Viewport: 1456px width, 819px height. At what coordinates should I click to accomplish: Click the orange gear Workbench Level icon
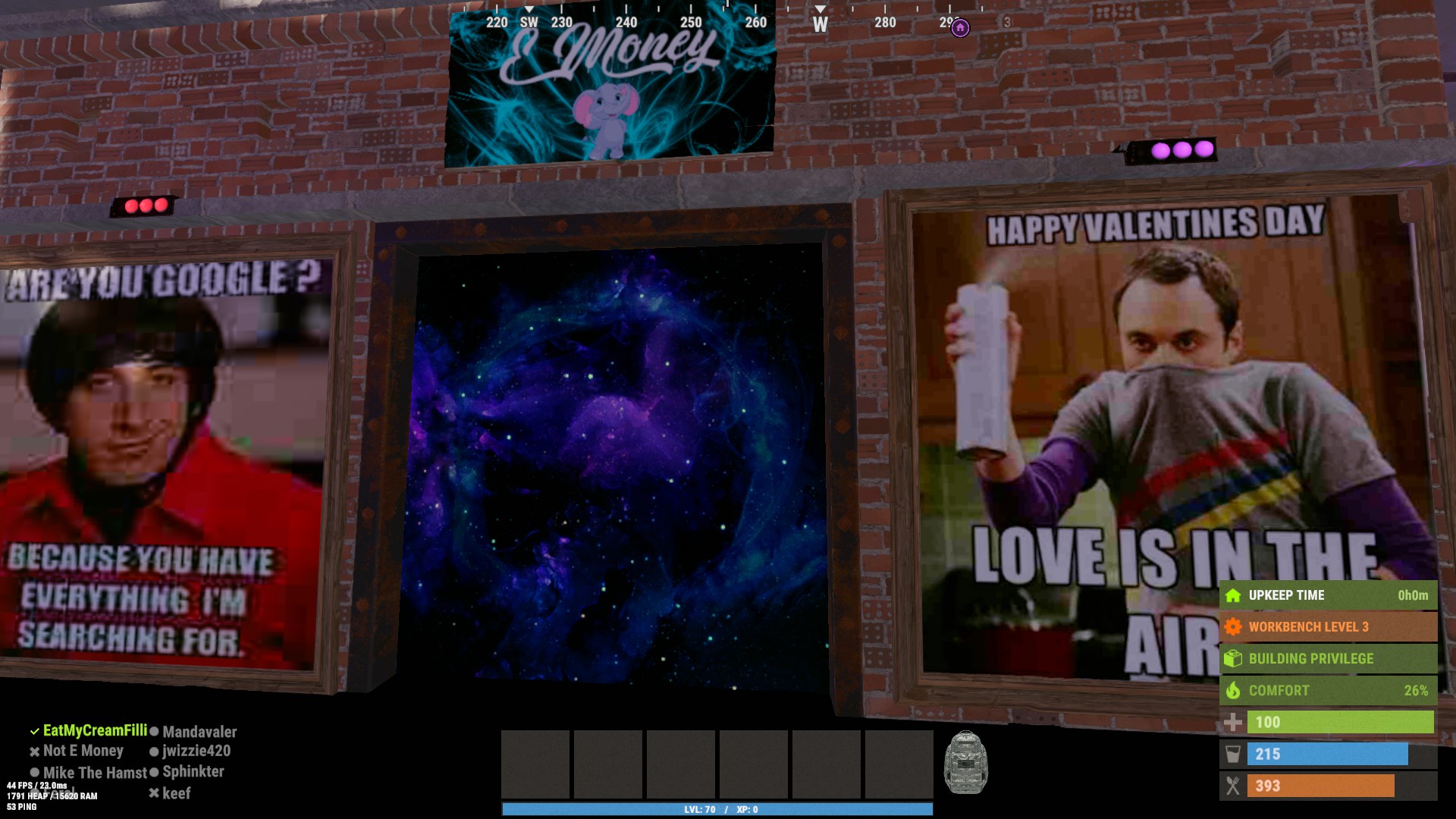pyautogui.click(x=1233, y=627)
